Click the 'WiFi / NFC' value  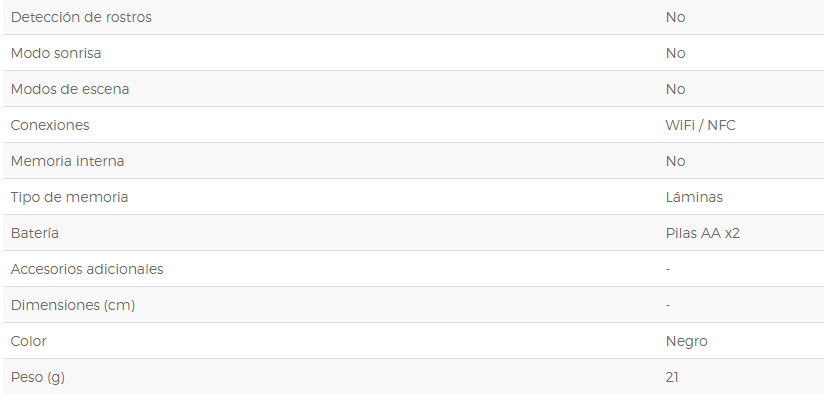tap(700, 125)
